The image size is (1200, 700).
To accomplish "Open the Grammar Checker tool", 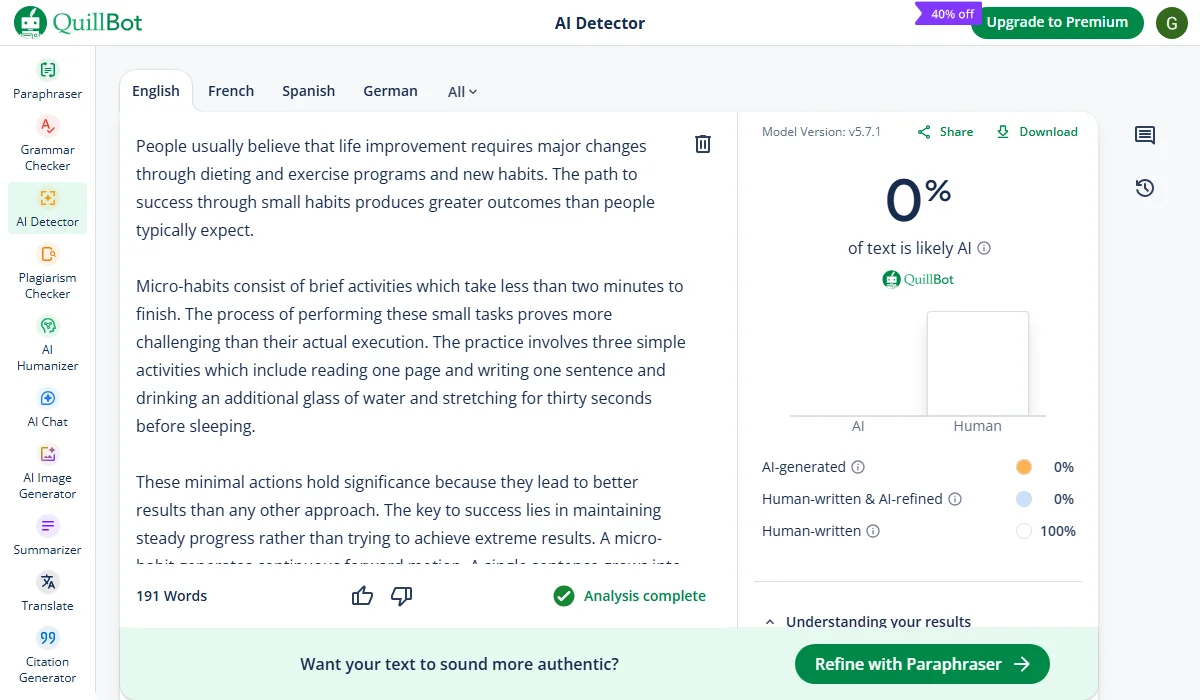I will (x=47, y=144).
